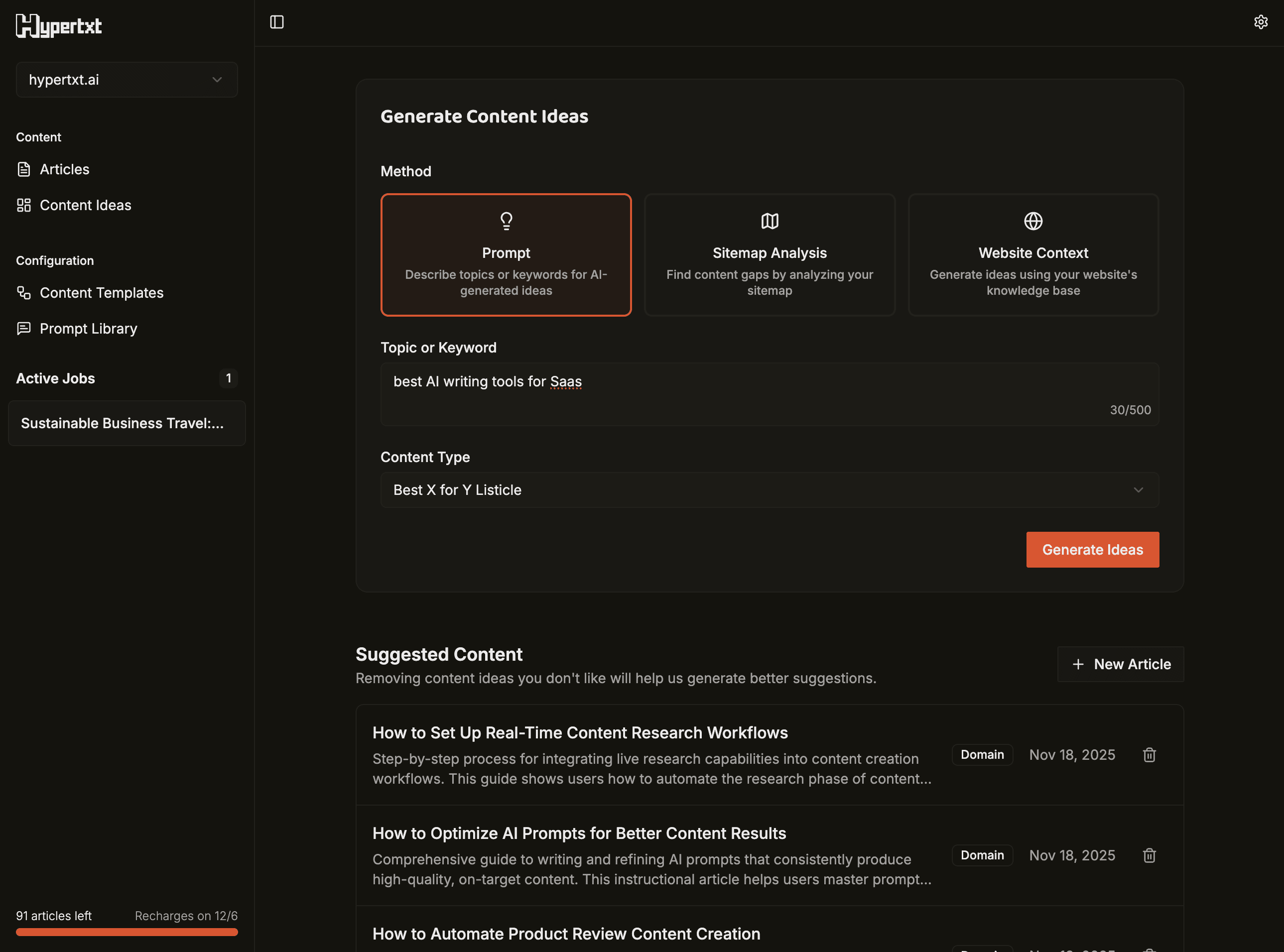Open the Best X for Y Listicle selector
This screenshot has width=1284, height=952.
click(769, 490)
